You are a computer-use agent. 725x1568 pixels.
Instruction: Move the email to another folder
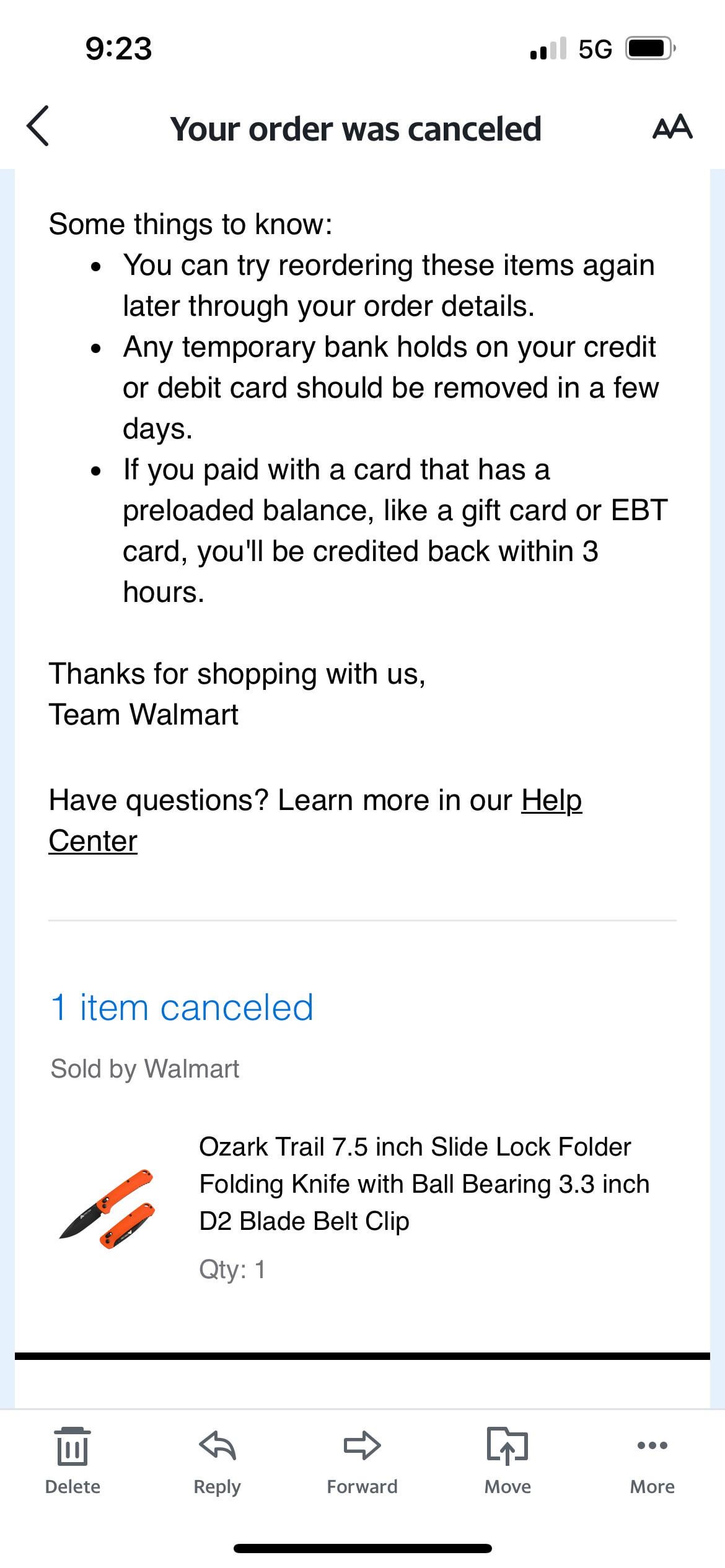coord(507,1458)
